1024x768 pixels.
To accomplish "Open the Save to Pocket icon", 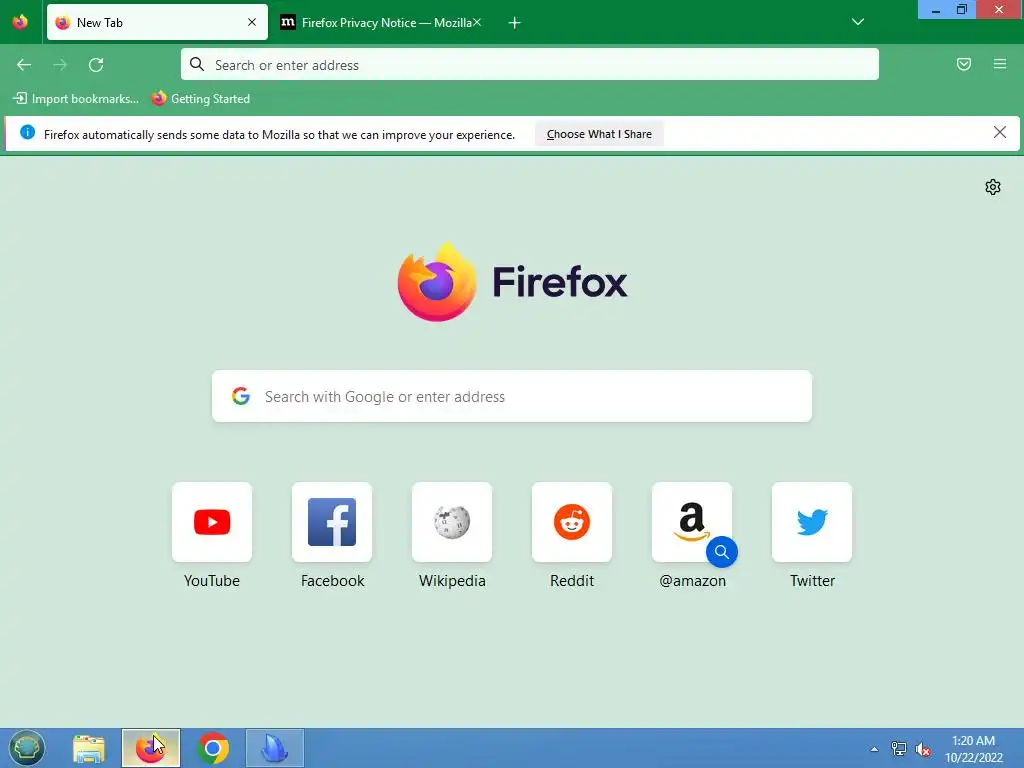I will click(964, 64).
